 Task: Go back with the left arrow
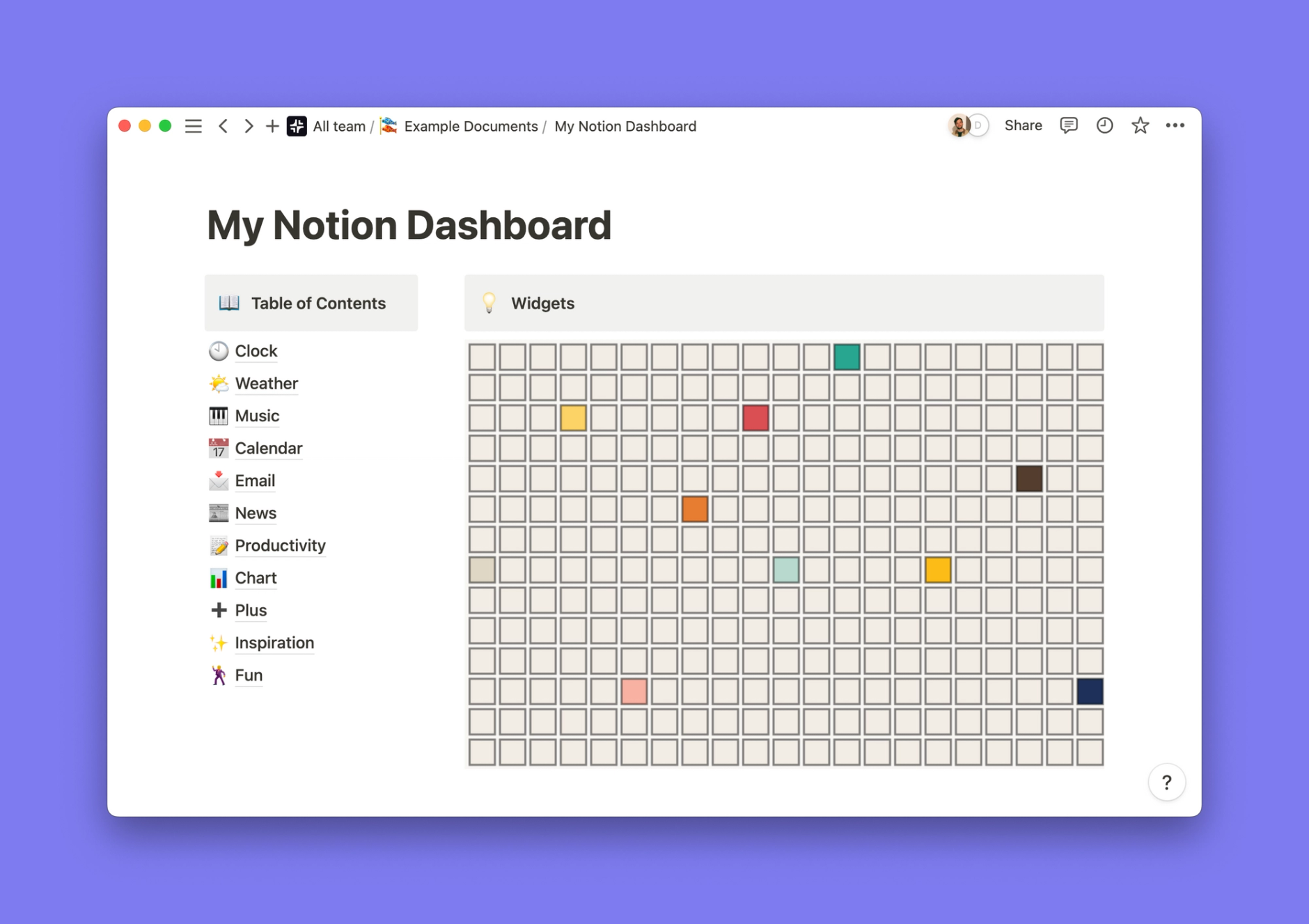coord(223,126)
